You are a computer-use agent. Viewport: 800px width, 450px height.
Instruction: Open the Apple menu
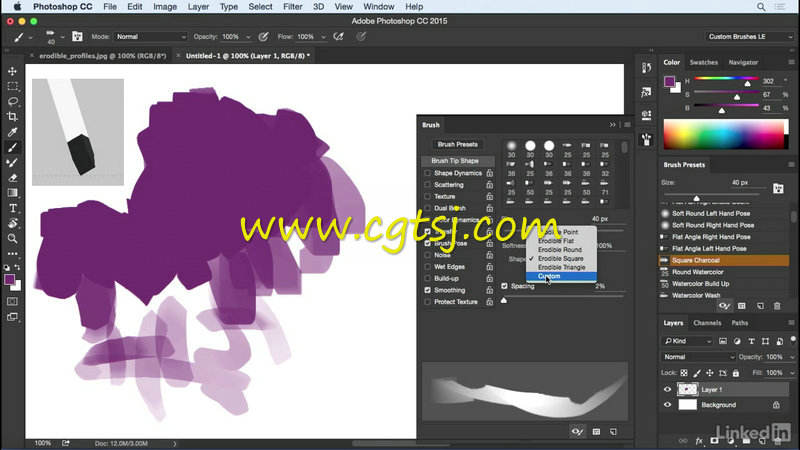pos(17,7)
